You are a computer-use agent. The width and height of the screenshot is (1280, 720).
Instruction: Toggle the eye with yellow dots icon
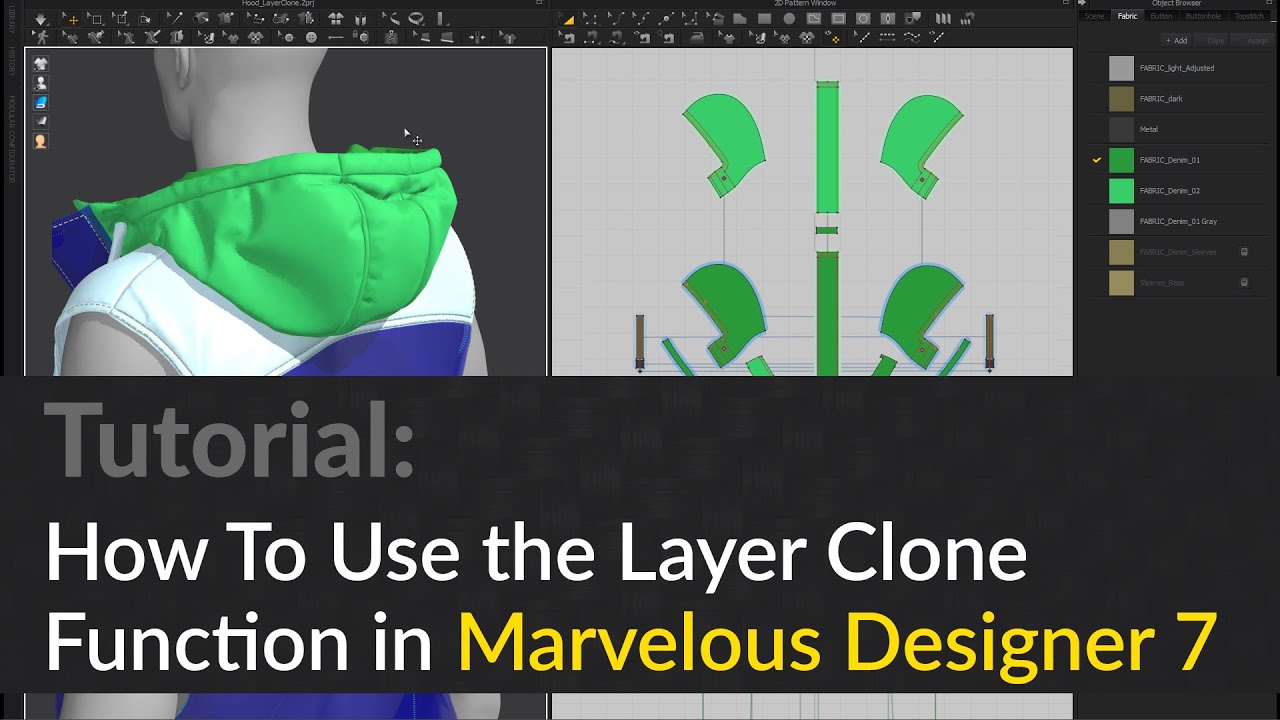click(x=834, y=38)
